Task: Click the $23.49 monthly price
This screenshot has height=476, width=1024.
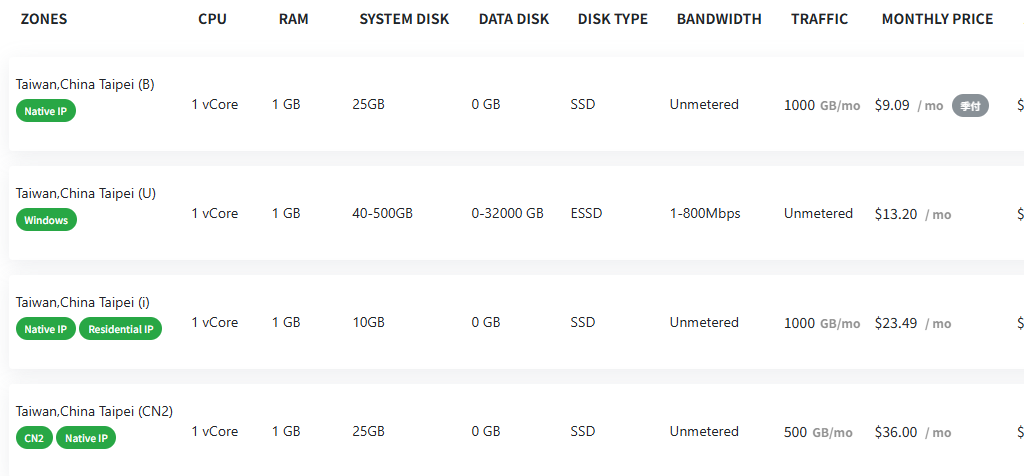Action: [x=896, y=323]
